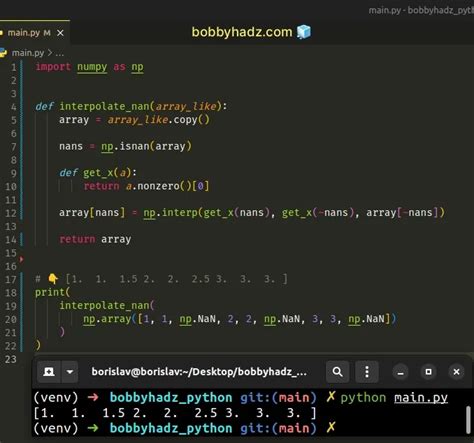
Task: Click the terminal vertical scrollbar
Action: (468, 420)
